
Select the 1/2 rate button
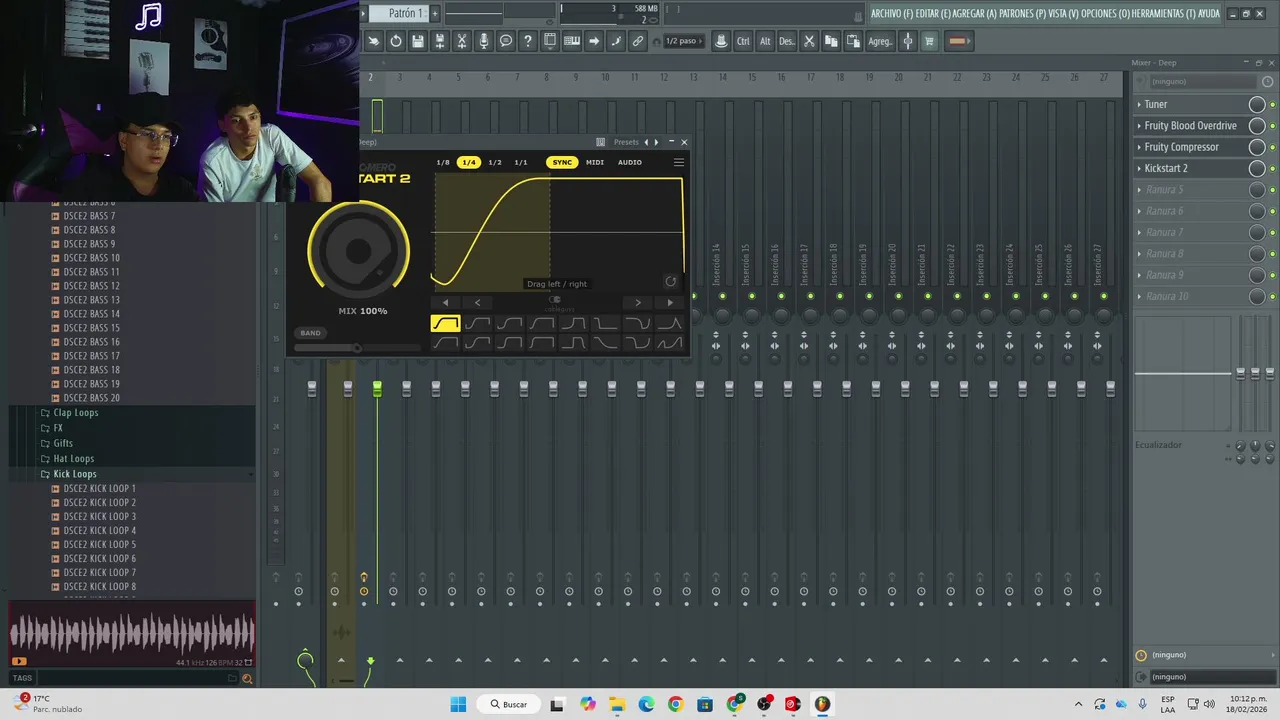pyautogui.click(x=495, y=162)
